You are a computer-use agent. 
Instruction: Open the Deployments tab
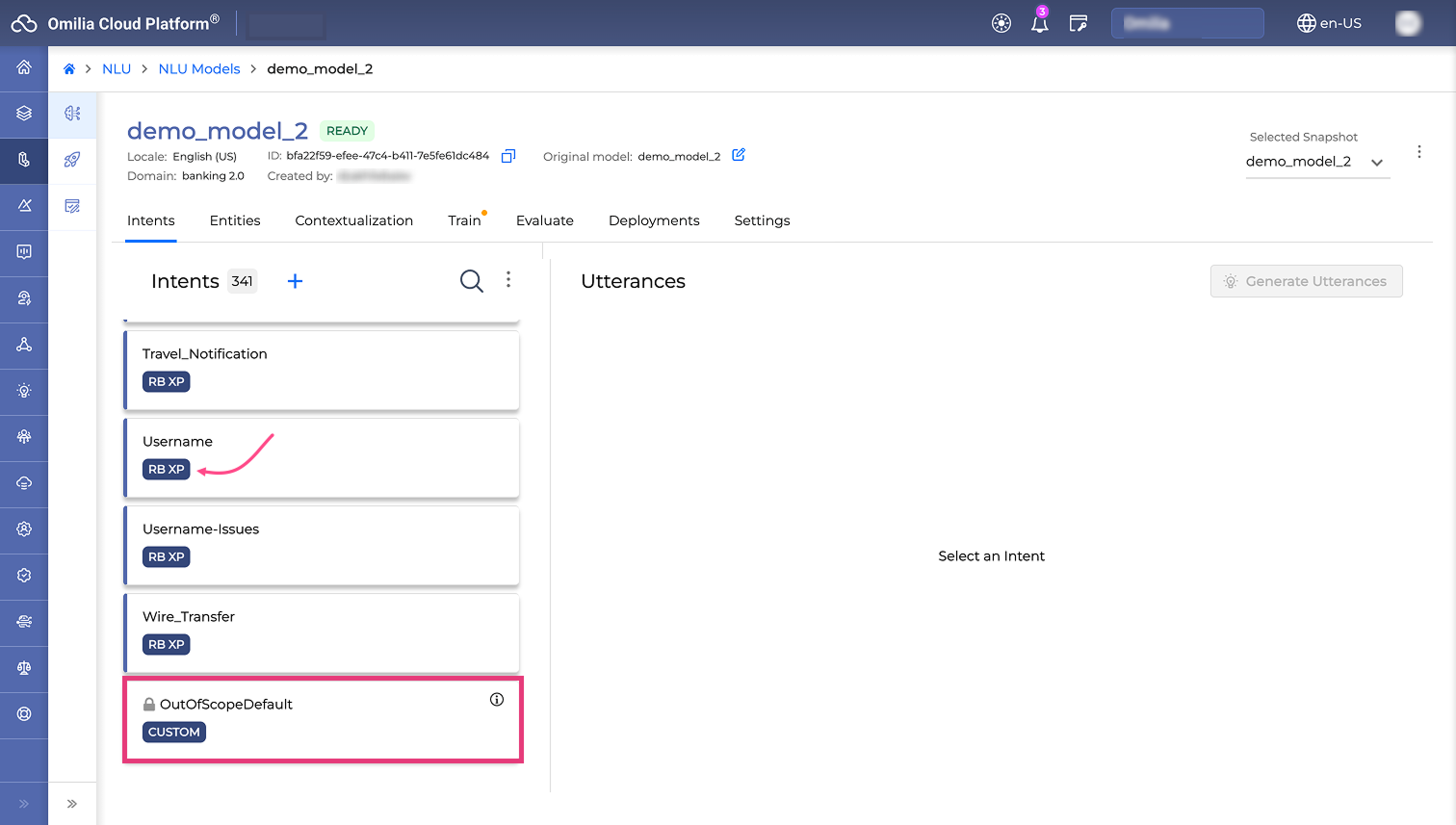(x=654, y=220)
